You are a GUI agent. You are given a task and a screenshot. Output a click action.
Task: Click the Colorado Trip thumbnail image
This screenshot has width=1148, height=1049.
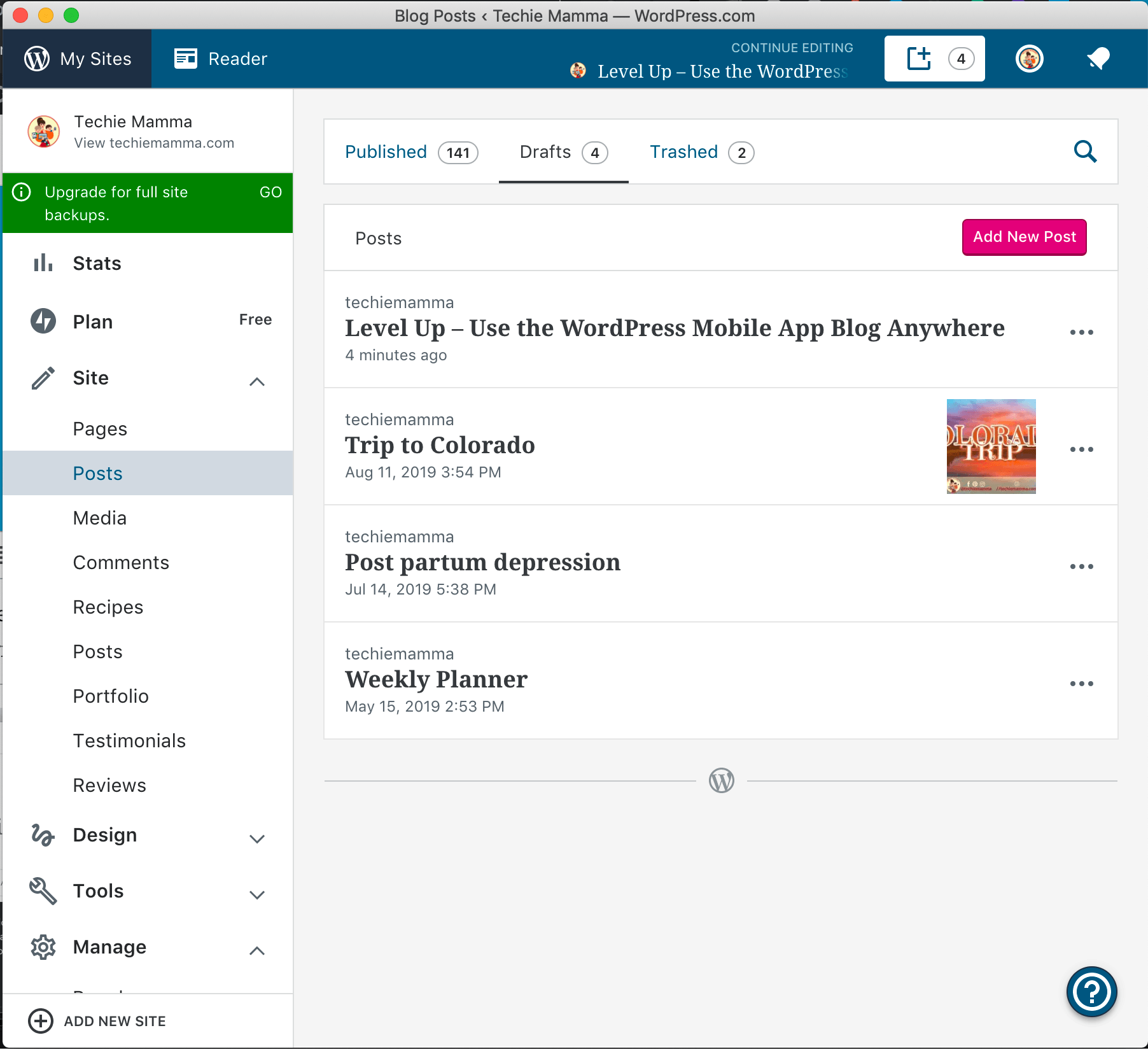[991, 446]
